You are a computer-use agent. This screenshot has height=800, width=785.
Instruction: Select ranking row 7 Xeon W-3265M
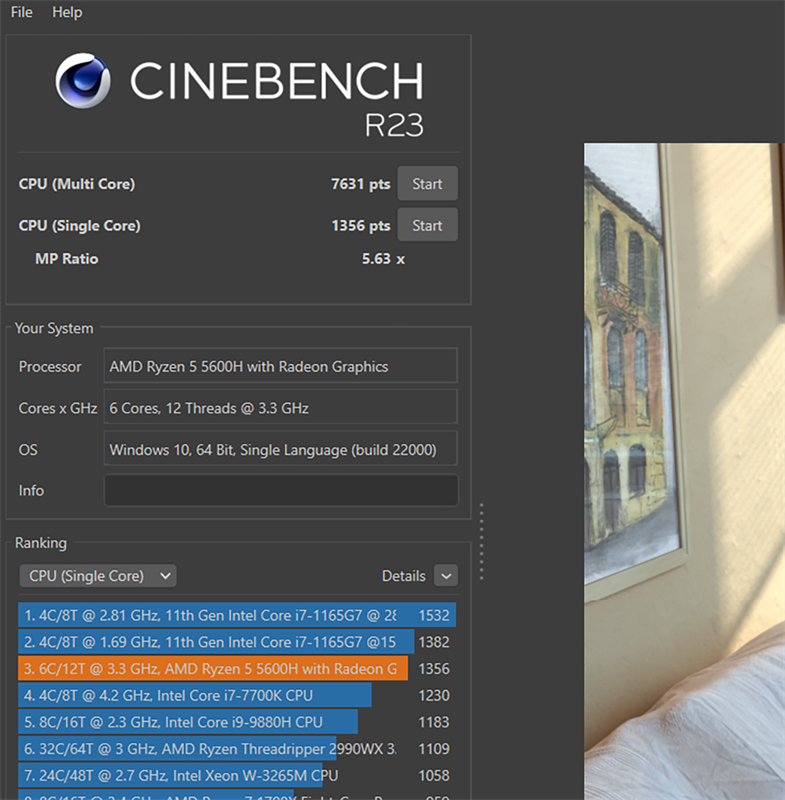tap(237, 776)
